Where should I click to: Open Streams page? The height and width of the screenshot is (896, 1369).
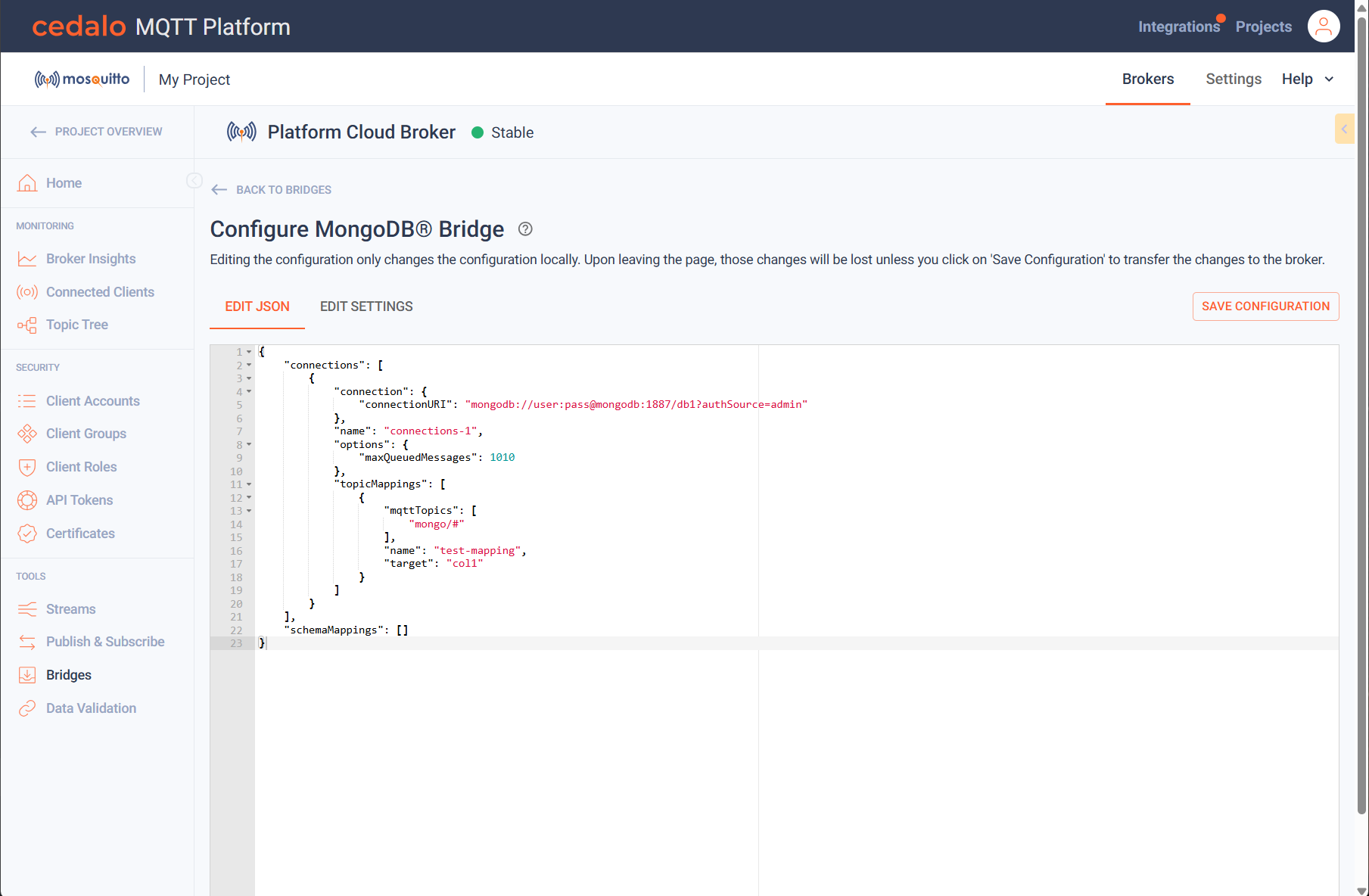coord(71,609)
